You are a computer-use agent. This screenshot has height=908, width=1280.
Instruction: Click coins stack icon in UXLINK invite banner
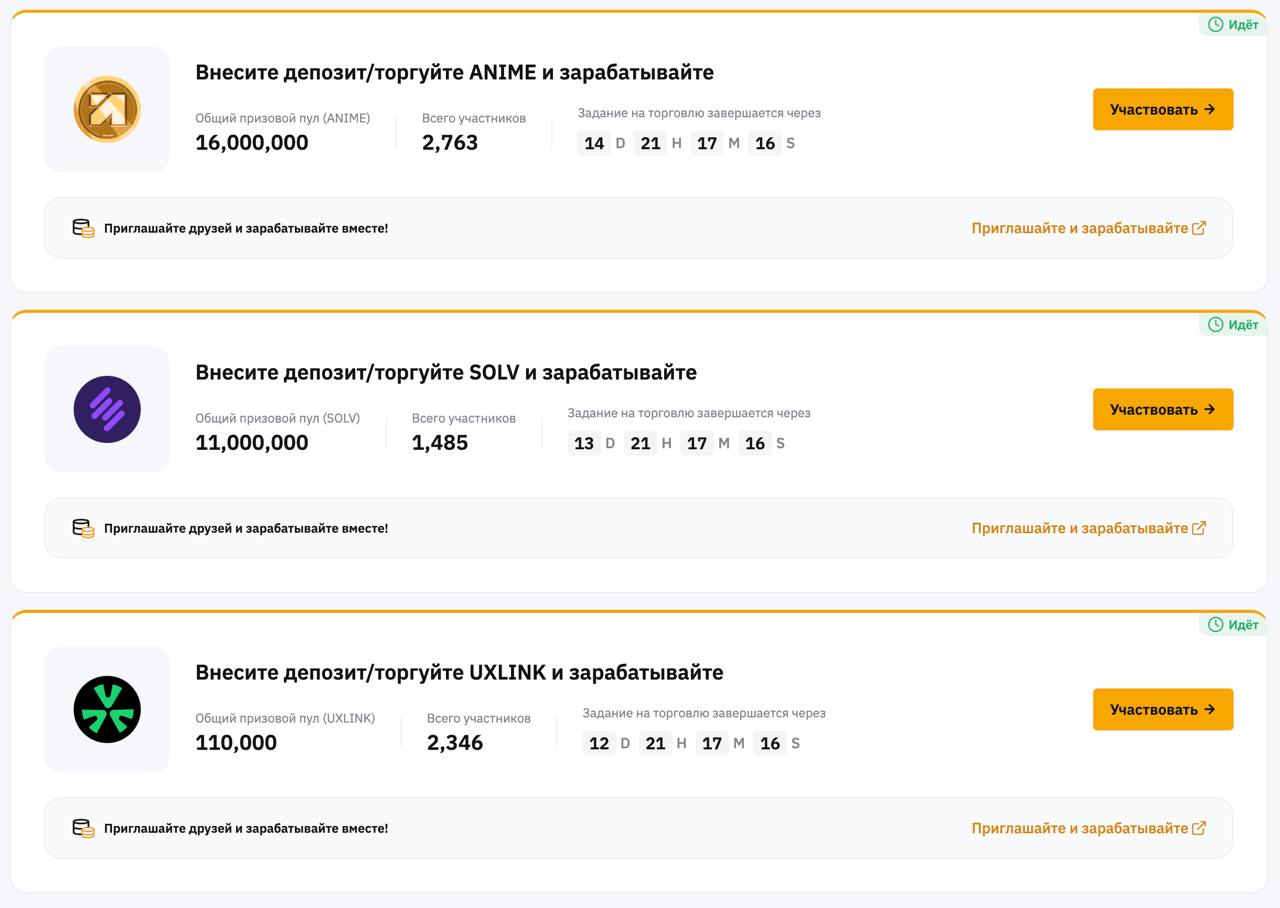[83, 828]
